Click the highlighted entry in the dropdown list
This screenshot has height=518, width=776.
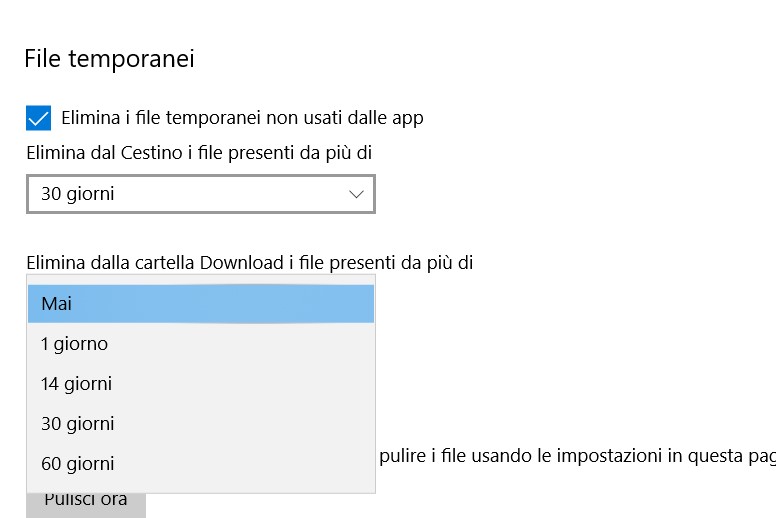(x=200, y=303)
